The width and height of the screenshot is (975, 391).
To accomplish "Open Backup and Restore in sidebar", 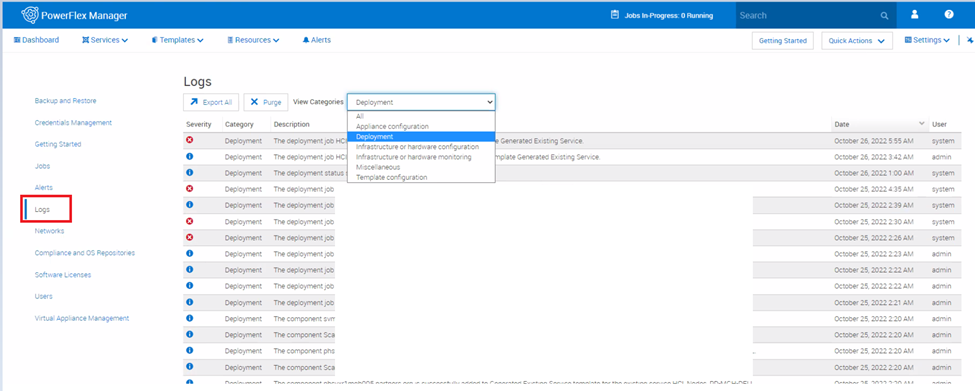I will click(x=65, y=101).
